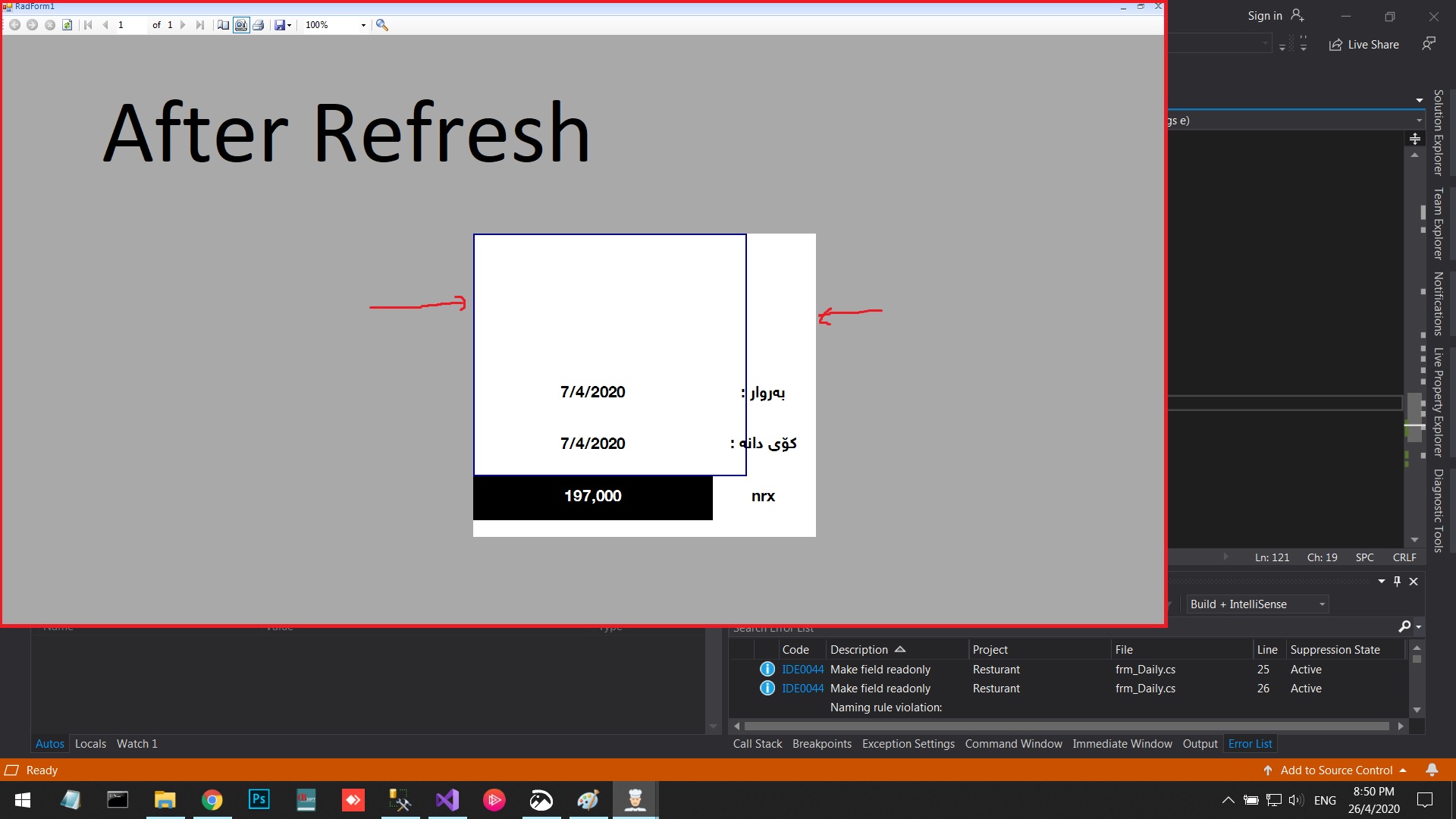Pin the Error List panel
Screen dimensions: 1456x819
point(1397,582)
